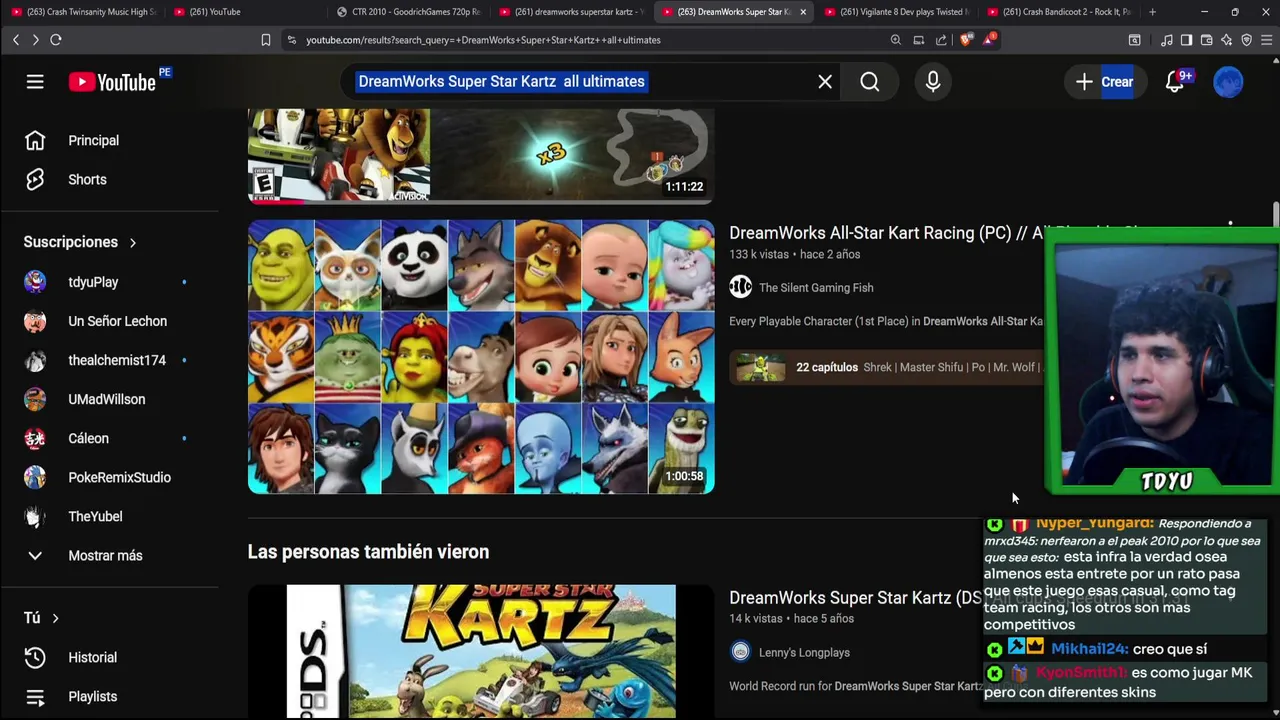Click the page vertical scrollbar
This screenshot has width=1280, height=720.
tap(1275, 214)
